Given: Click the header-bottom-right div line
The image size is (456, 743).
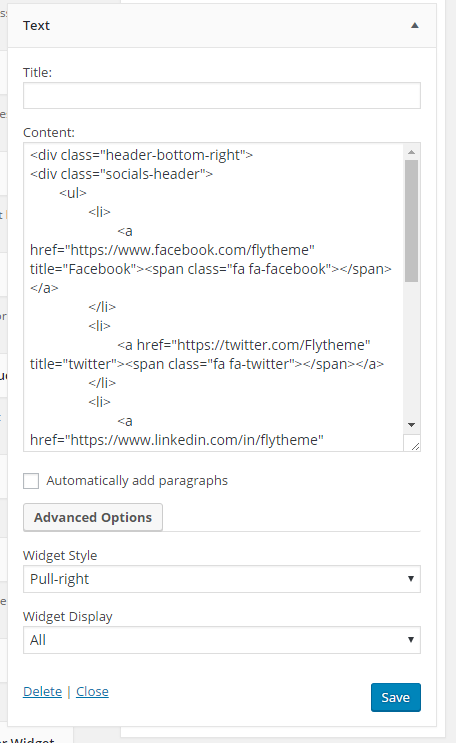Looking at the screenshot, I should click(x=141, y=155).
